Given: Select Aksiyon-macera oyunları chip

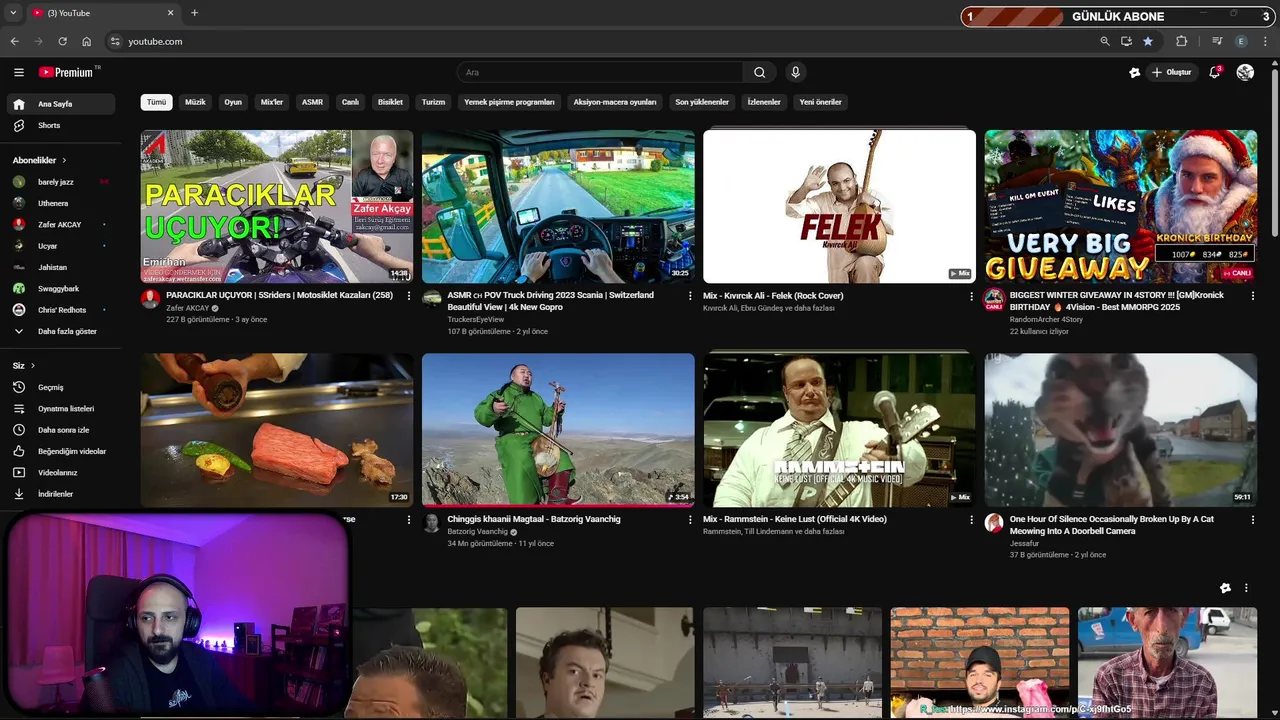Looking at the screenshot, I should [x=615, y=102].
